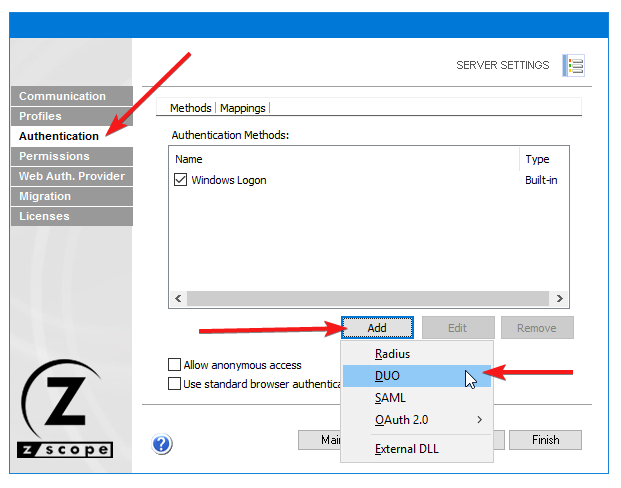
Task: Choose DUO from the Add menu
Action: pyautogui.click(x=417, y=376)
